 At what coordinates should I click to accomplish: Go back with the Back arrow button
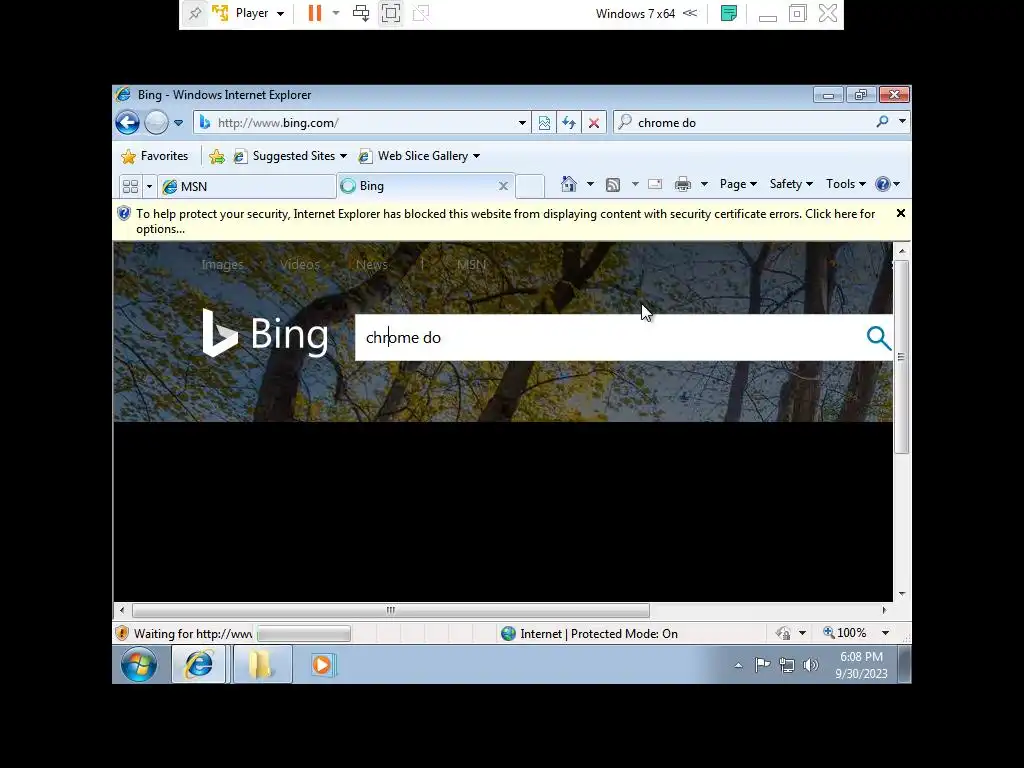pos(127,122)
